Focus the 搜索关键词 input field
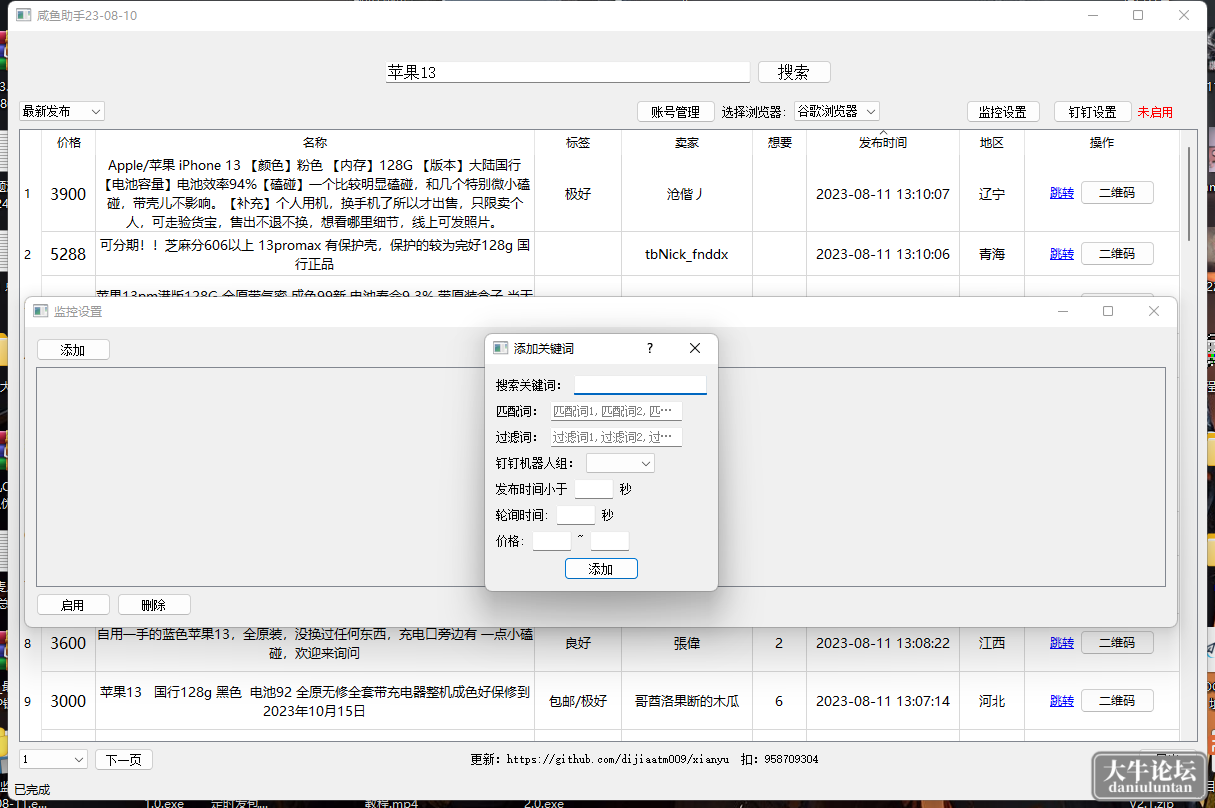1215x808 pixels. 640,385
